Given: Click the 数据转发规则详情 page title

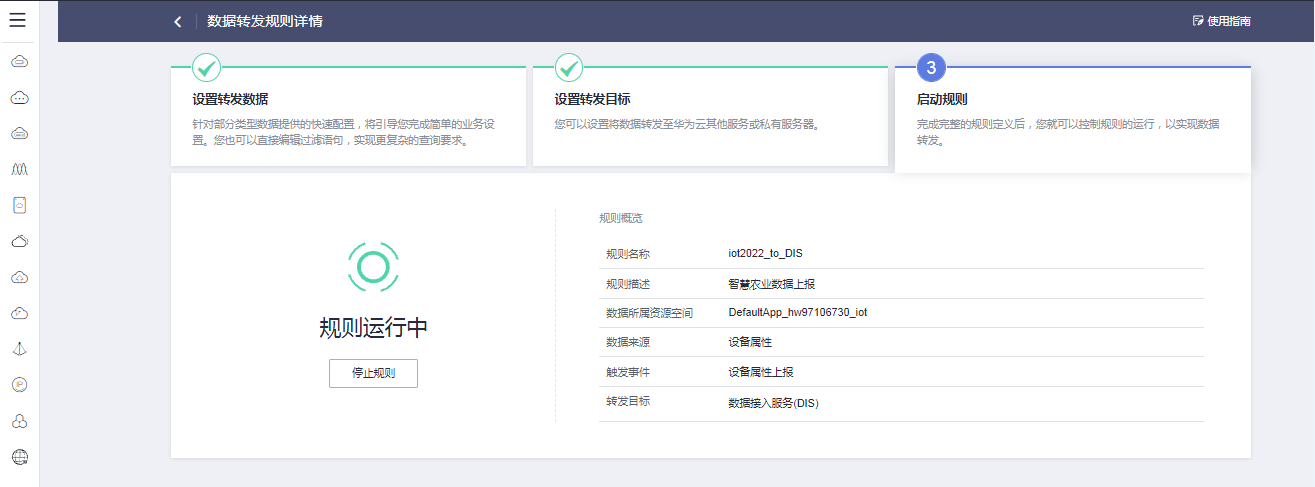Looking at the screenshot, I should (265, 21).
